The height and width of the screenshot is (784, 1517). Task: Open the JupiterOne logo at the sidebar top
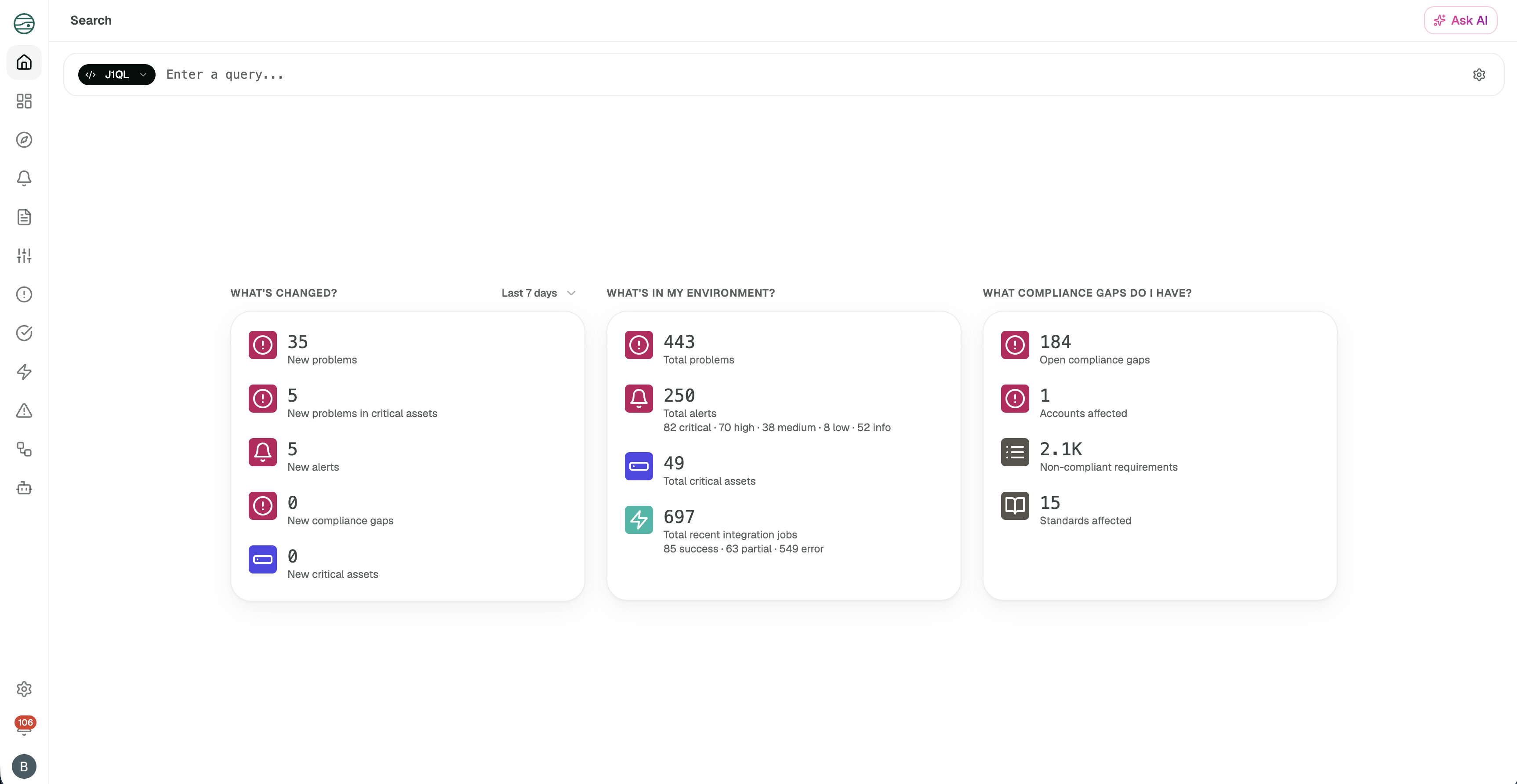pos(24,23)
